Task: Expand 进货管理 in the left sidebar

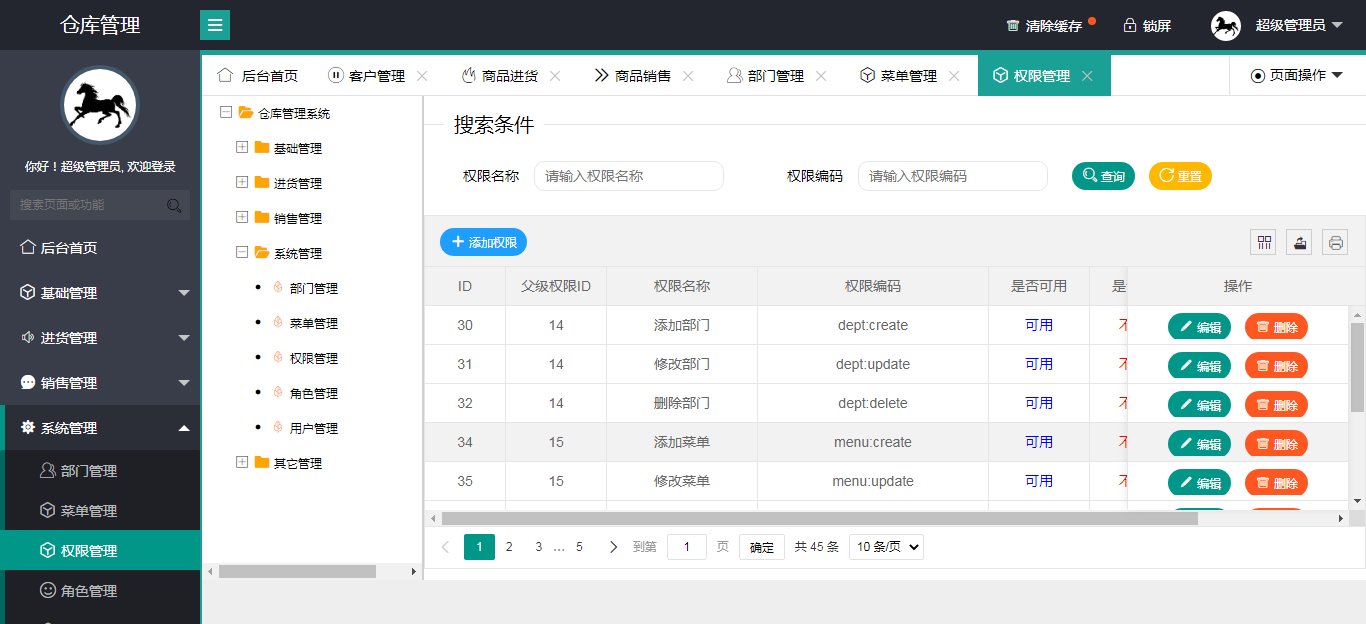Action: pyautogui.click(x=100, y=338)
